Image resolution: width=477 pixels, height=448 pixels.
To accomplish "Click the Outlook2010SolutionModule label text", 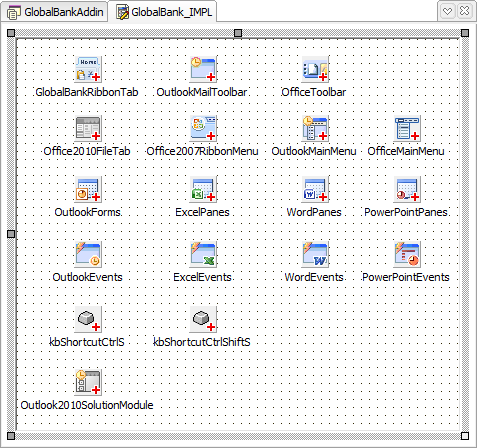I will click(87, 405).
